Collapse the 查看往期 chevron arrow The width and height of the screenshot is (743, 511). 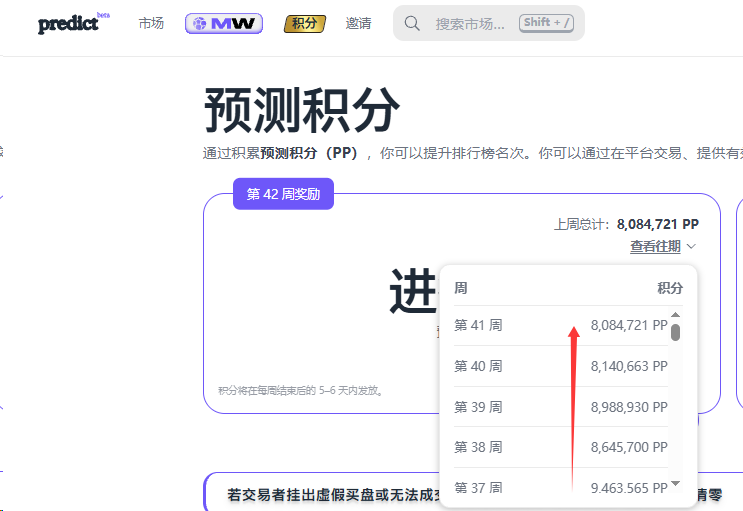click(x=691, y=246)
